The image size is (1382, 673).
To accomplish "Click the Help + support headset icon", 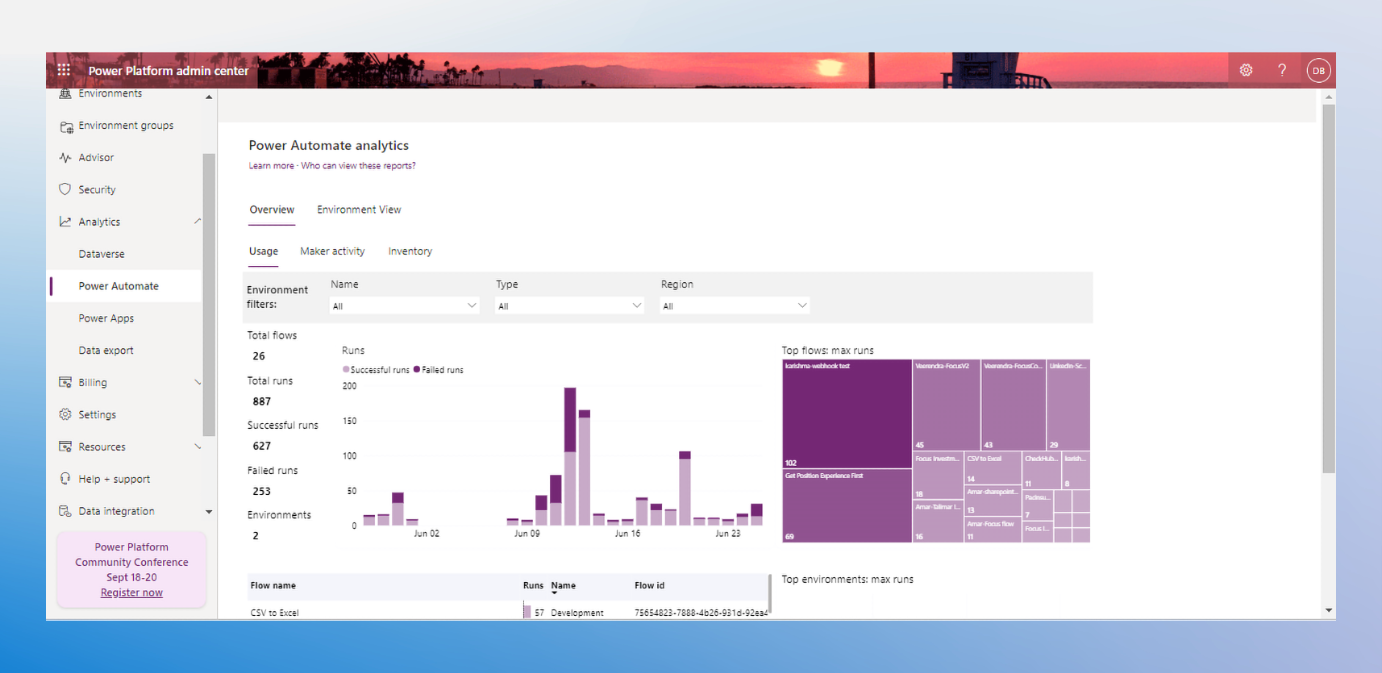I will (x=65, y=479).
